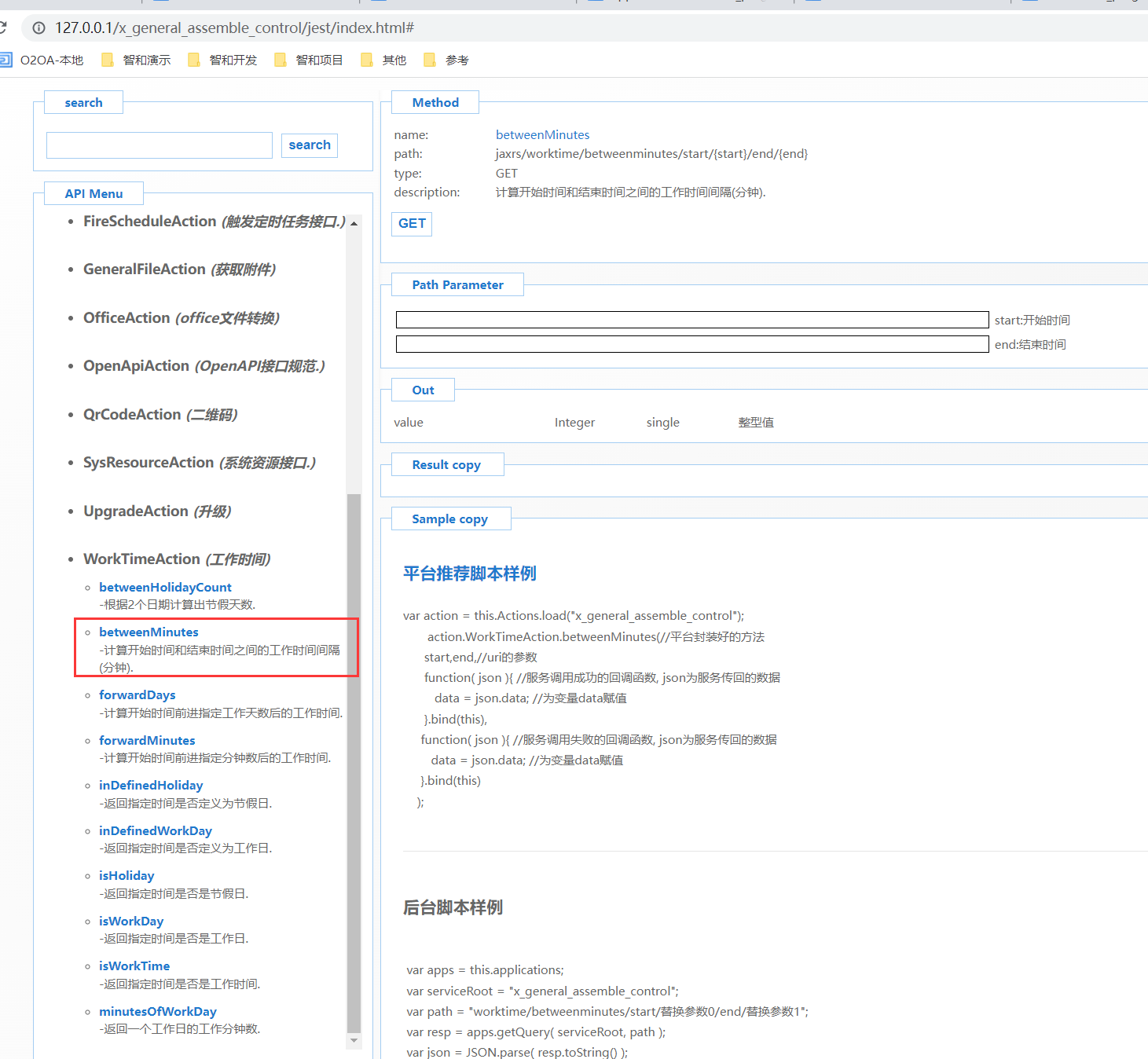Image resolution: width=1148 pixels, height=1059 pixels.
Task: Click the start path parameter field
Action: (692, 320)
